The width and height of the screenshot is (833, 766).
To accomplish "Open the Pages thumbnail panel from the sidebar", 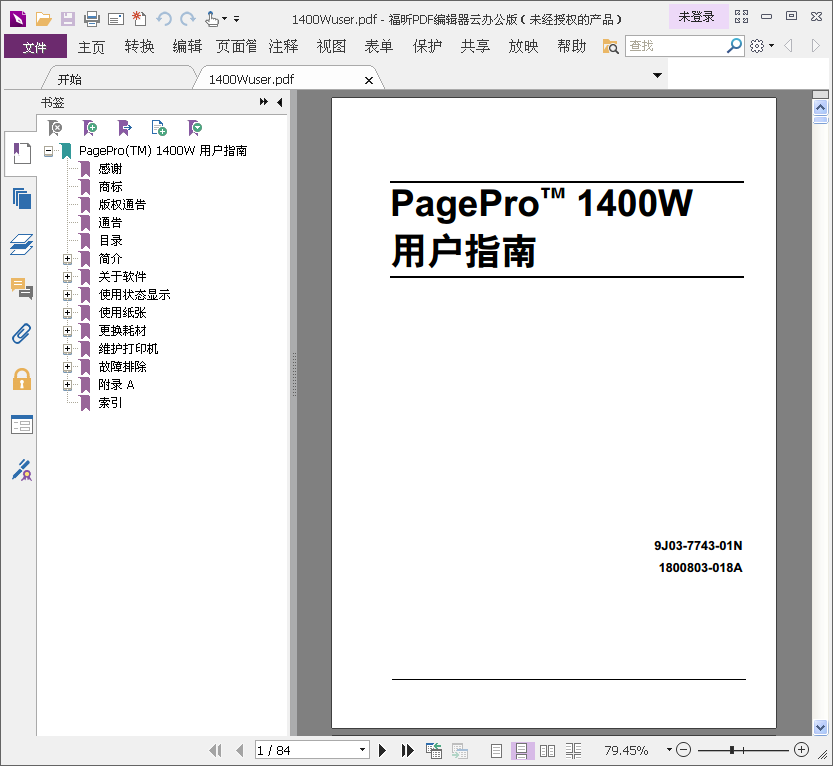I will (x=22, y=199).
